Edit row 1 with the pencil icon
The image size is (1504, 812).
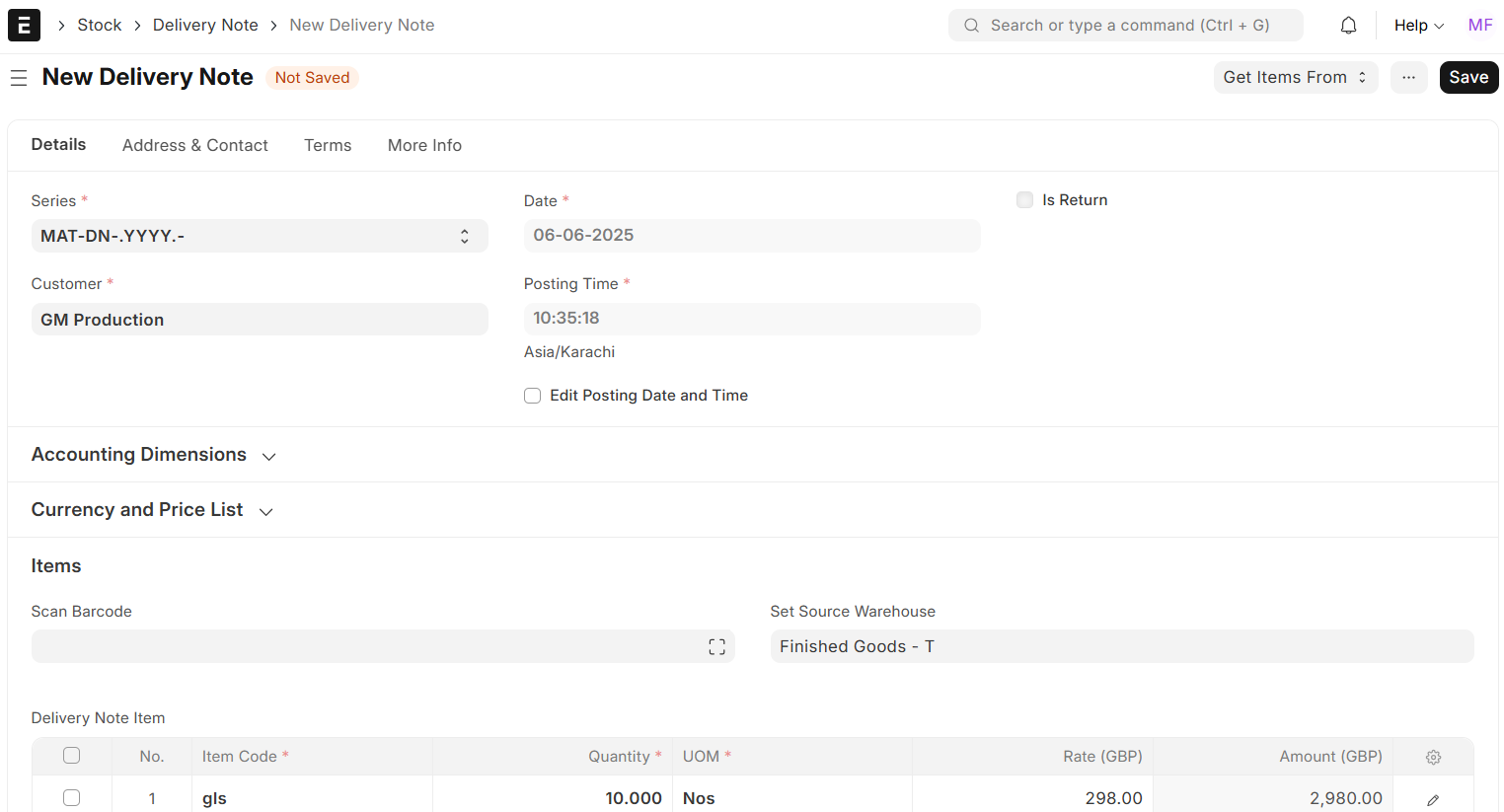(1433, 799)
